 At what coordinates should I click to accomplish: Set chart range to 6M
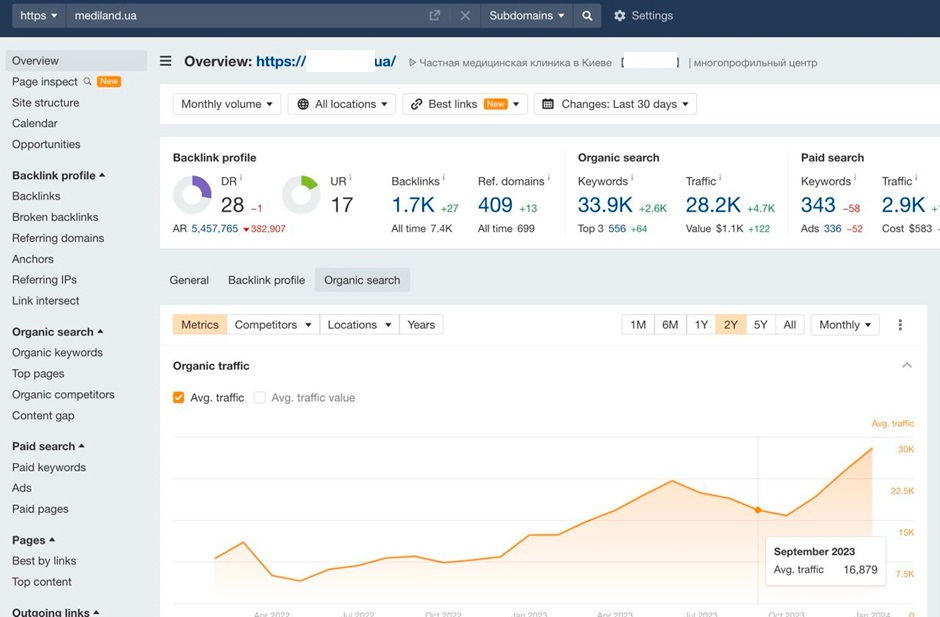click(x=670, y=324)
